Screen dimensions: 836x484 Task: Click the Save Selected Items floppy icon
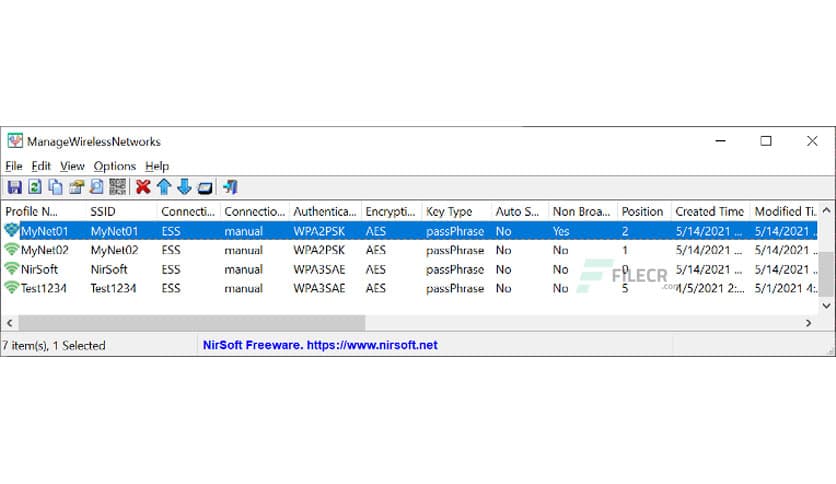14,187
